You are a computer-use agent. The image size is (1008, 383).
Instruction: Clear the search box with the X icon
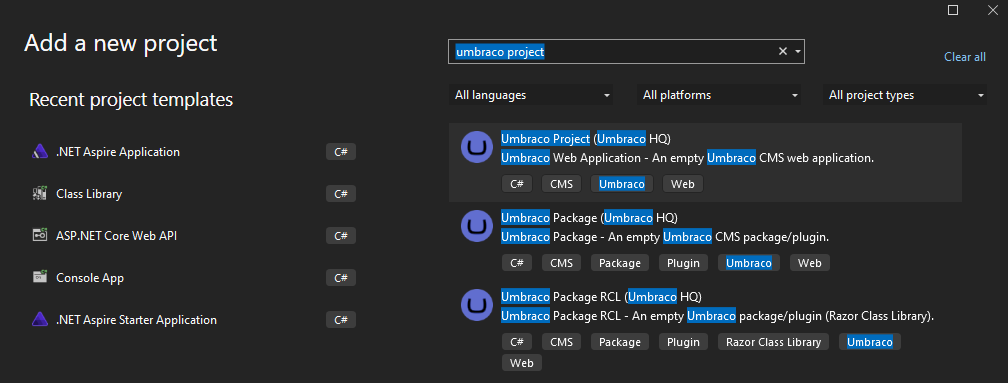point(782,51)
